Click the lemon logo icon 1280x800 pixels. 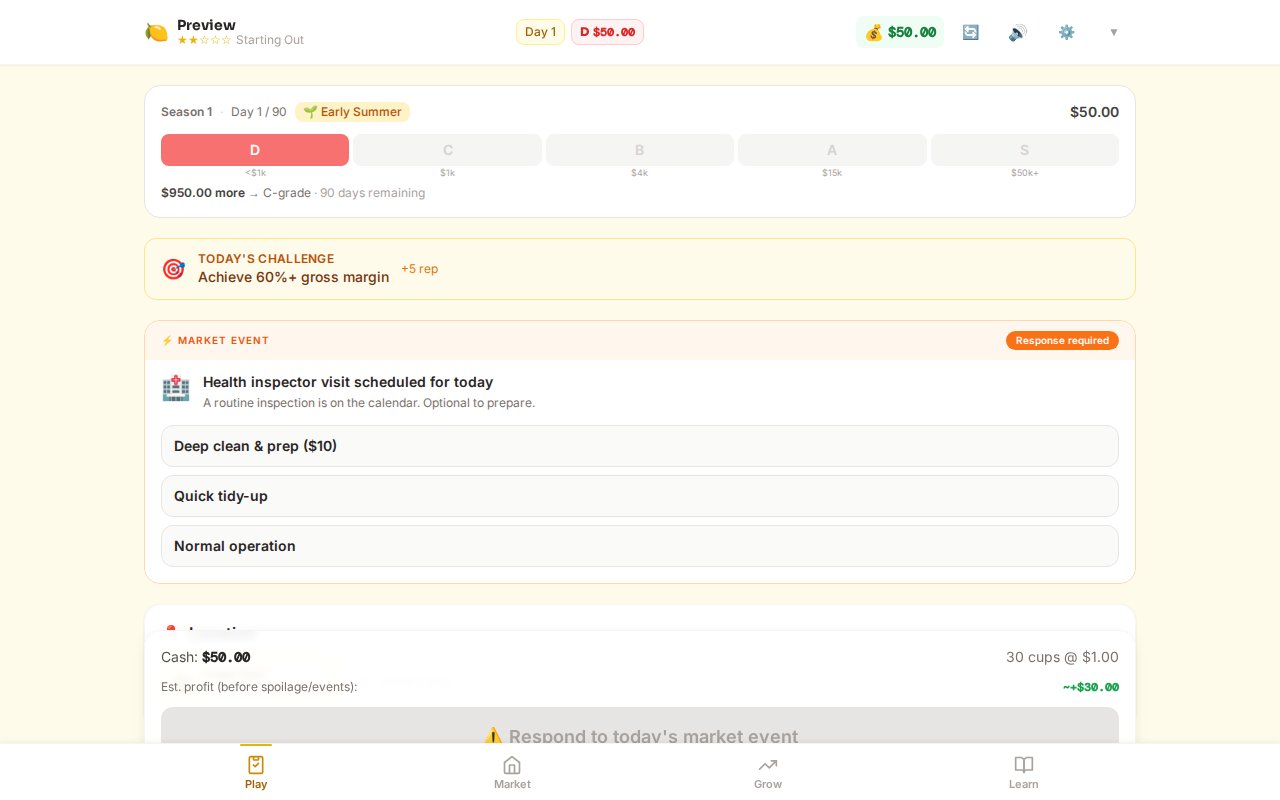[x=156, y=32]
